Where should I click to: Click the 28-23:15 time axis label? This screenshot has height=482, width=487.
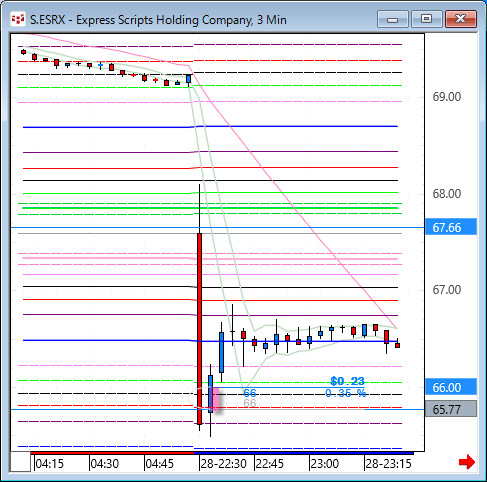[388, 464]
